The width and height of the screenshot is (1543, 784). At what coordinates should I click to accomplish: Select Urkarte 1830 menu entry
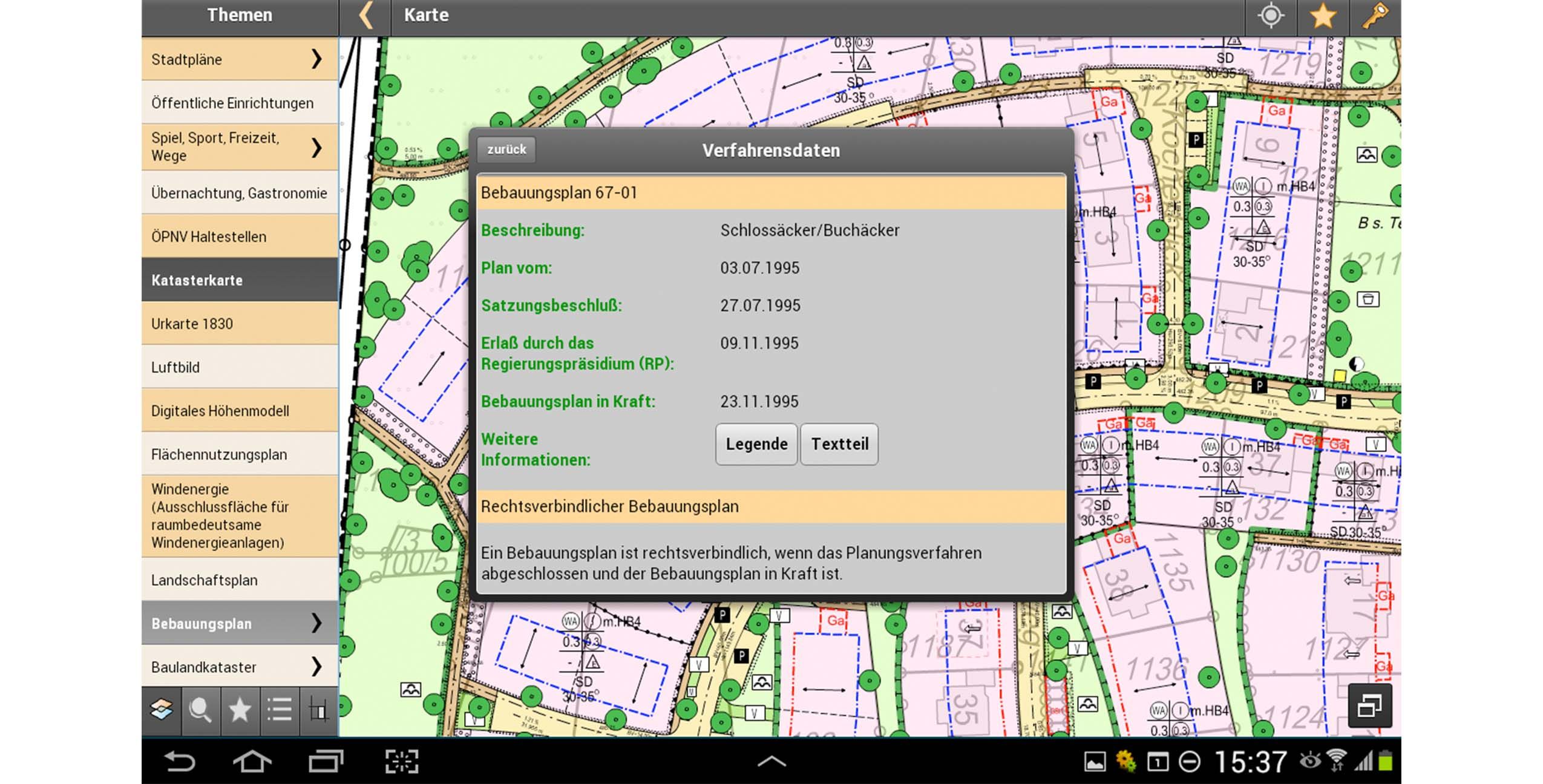click(240, 324)
